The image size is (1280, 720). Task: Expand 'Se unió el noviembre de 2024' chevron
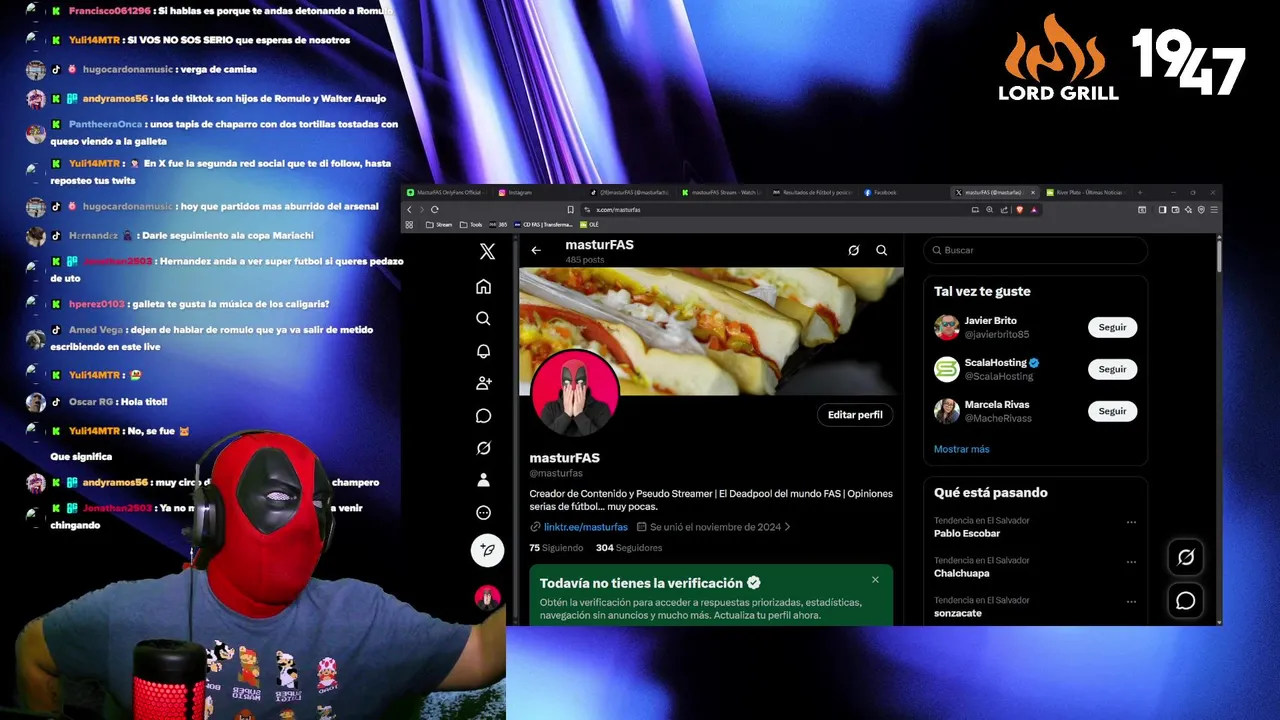[788, 527]
